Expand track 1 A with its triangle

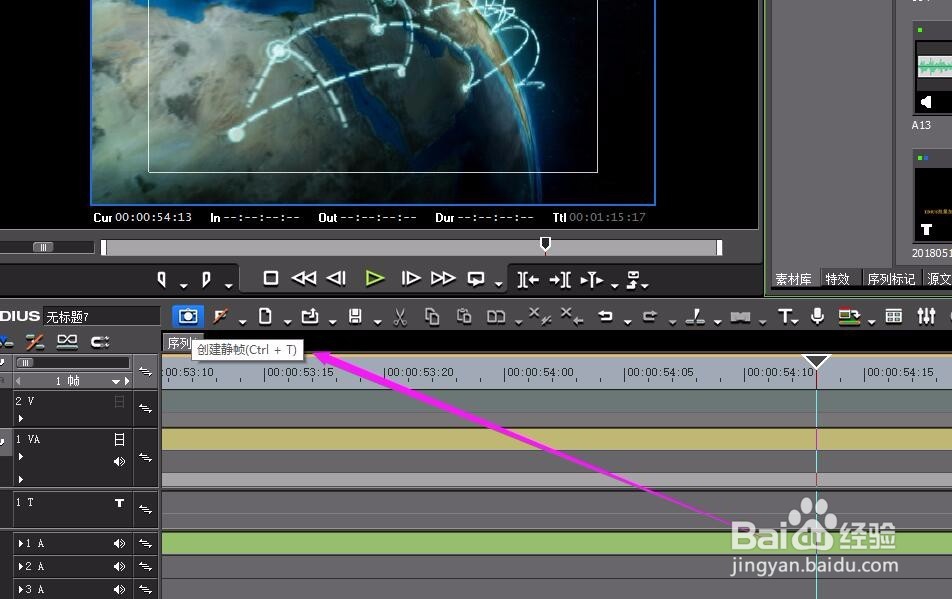point(21,544)
